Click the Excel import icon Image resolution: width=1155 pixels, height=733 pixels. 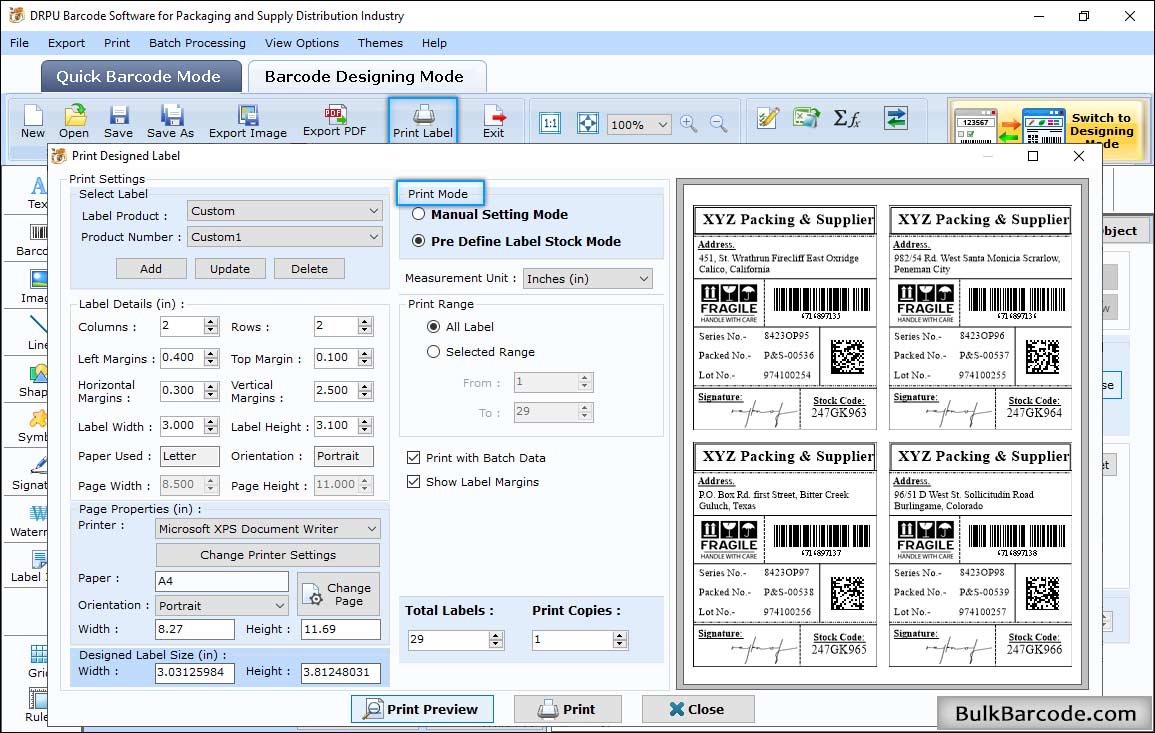point(807,118)
